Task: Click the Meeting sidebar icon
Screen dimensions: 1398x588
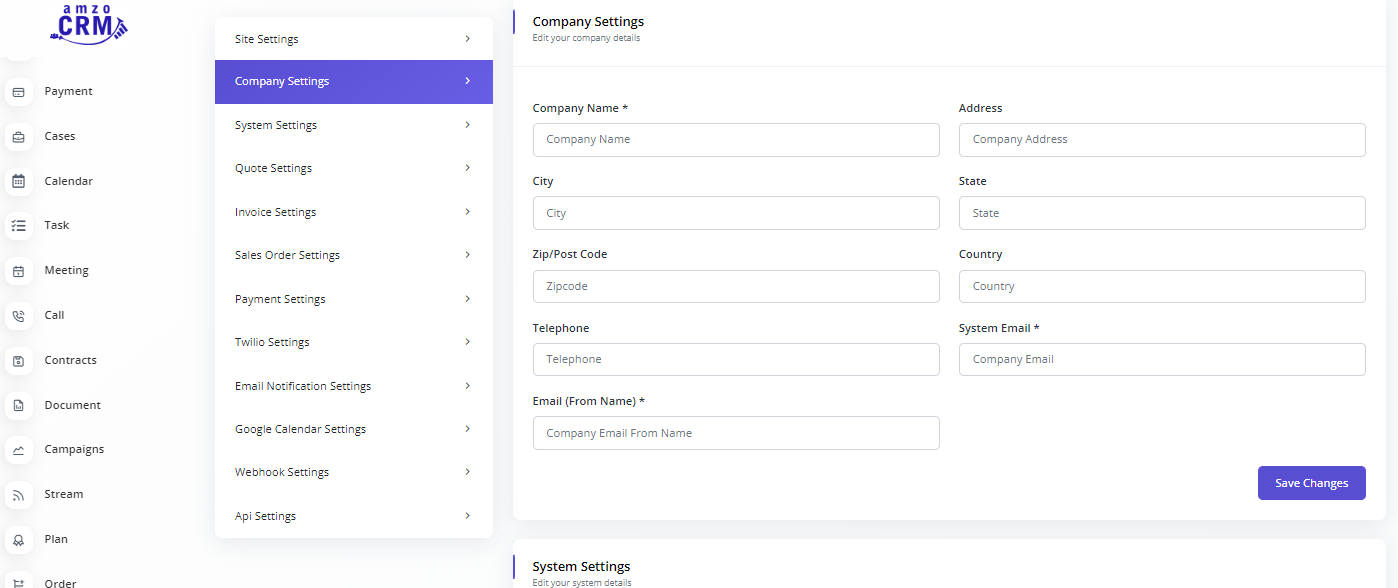Action: pos(18,271)
